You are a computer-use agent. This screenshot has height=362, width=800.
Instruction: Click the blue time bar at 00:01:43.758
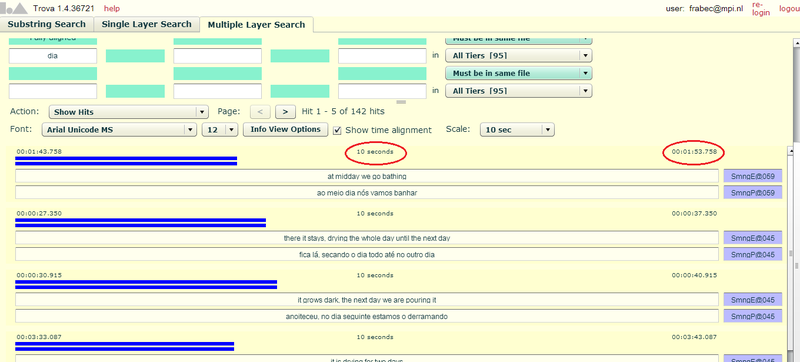tap(126, 161)
